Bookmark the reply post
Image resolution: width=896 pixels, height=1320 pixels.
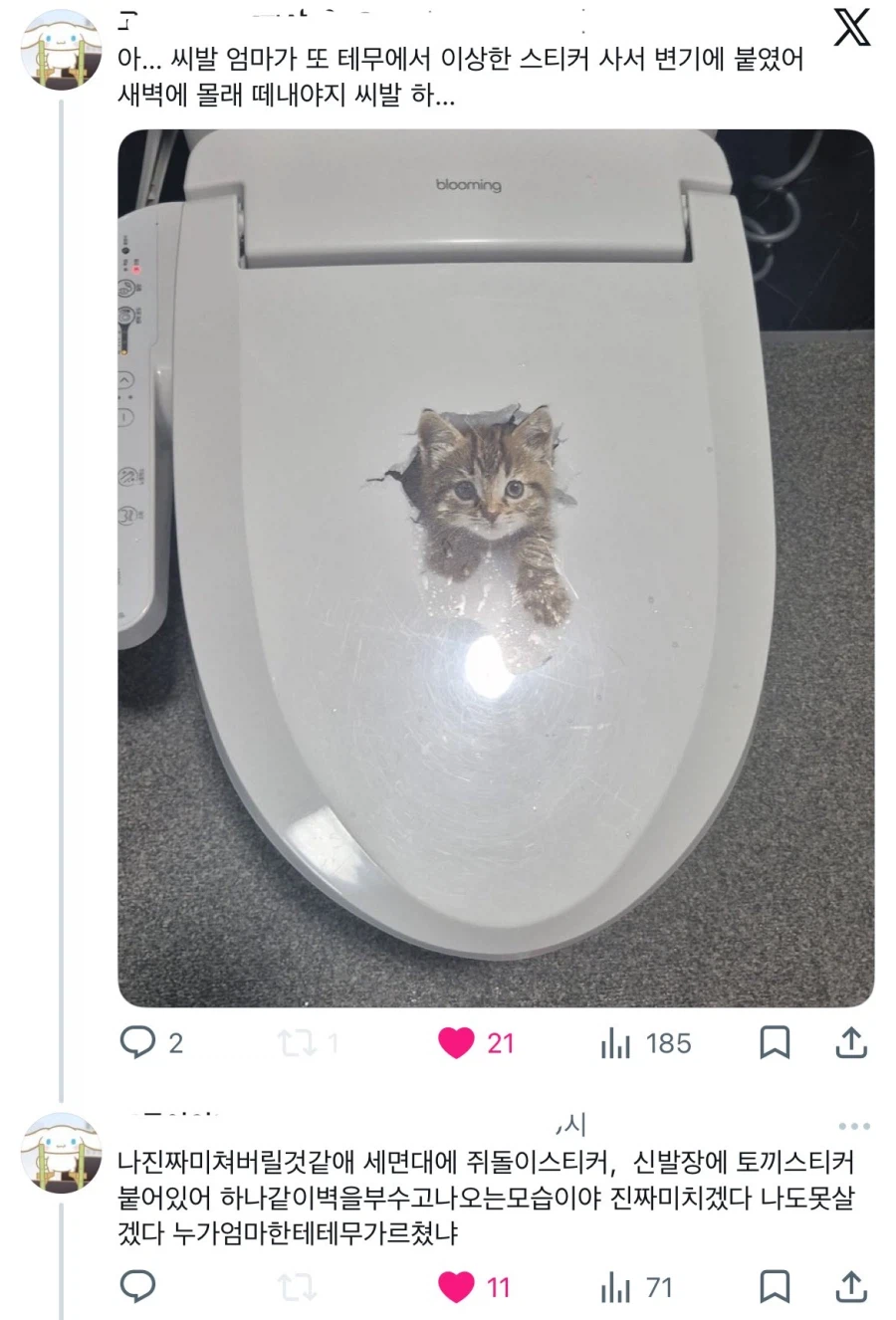pos(775,1287)
